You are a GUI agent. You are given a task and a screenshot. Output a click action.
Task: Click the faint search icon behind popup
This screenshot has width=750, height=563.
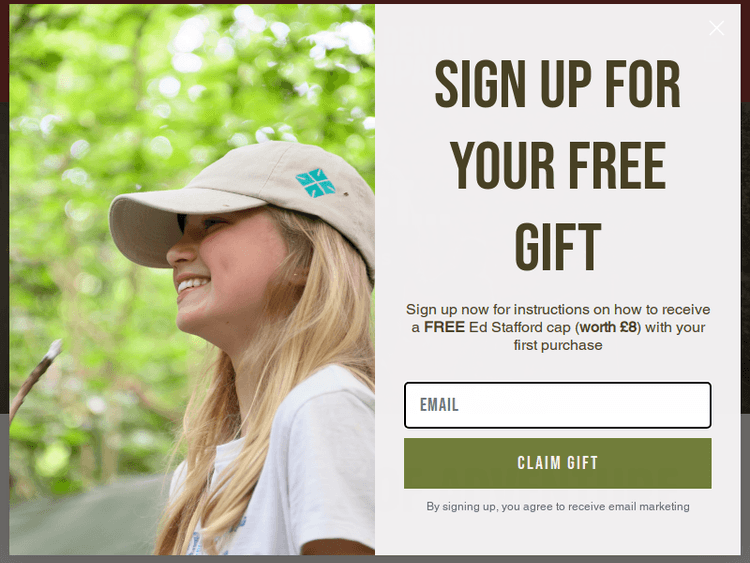click(670, 53)
